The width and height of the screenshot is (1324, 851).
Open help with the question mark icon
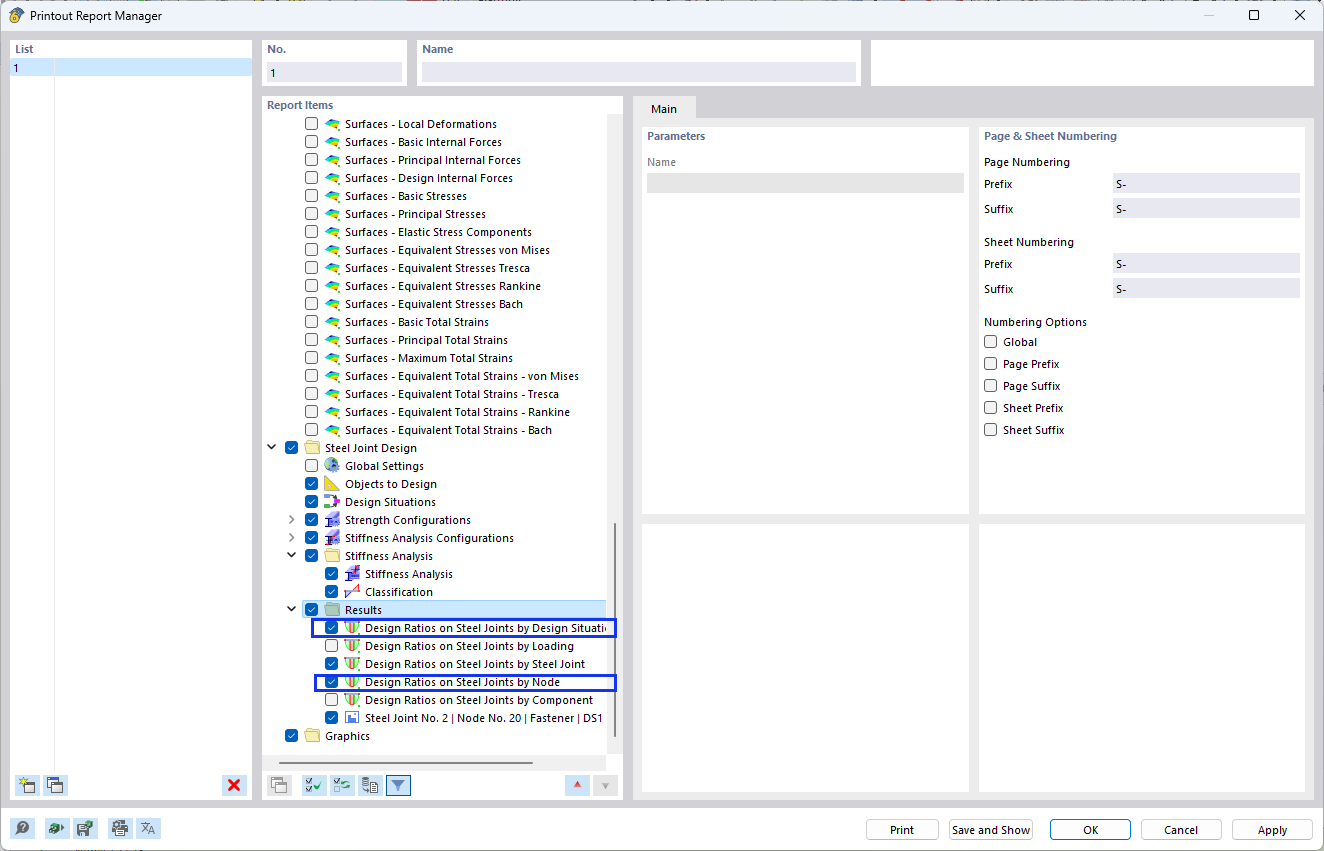(22, 828)
